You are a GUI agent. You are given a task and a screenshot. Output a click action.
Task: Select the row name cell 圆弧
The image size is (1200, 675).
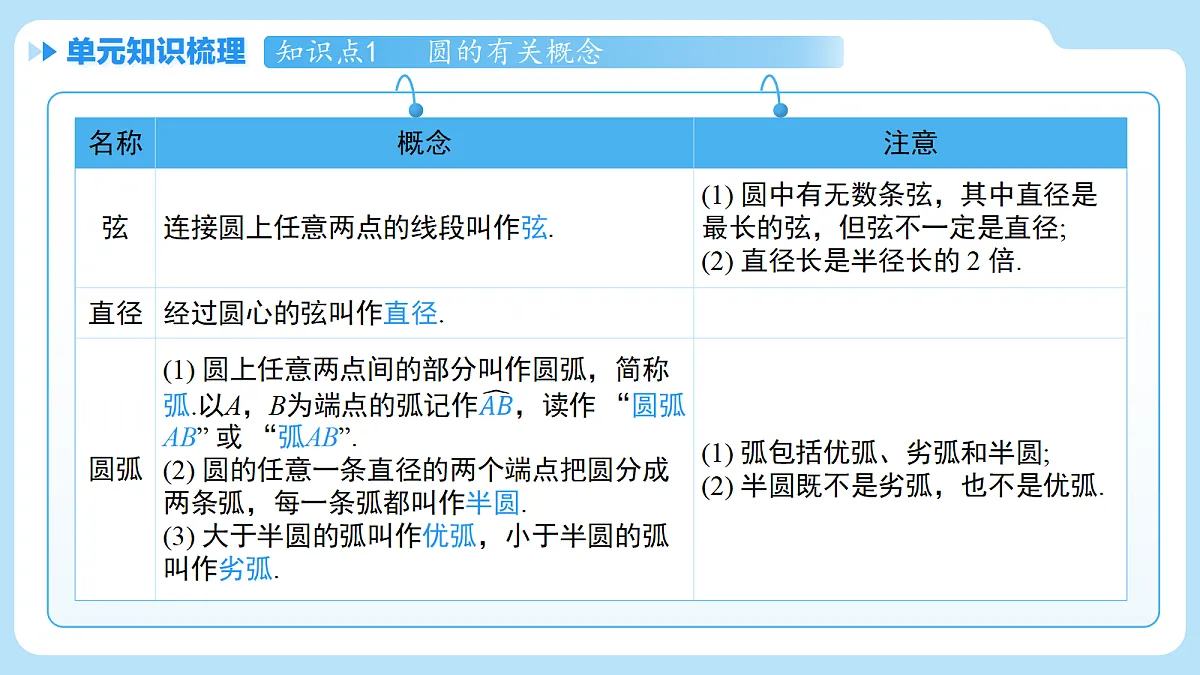click(116, 469)
